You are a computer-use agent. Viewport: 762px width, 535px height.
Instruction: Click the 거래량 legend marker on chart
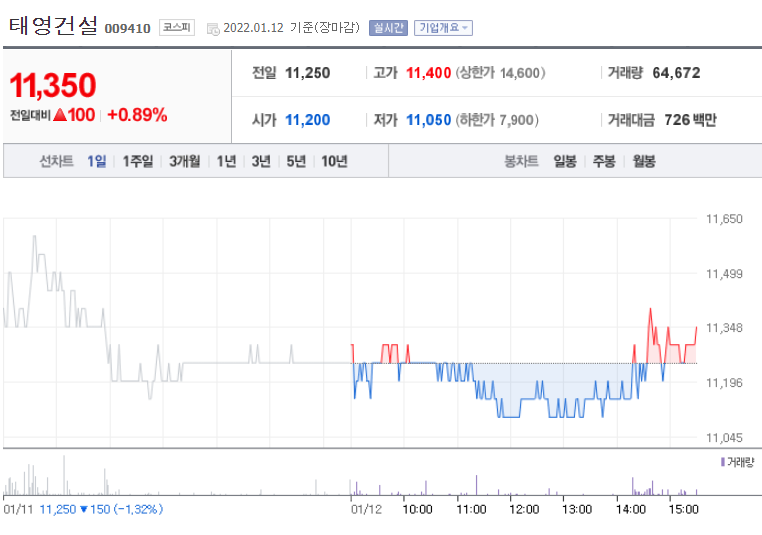pos(723,462)
